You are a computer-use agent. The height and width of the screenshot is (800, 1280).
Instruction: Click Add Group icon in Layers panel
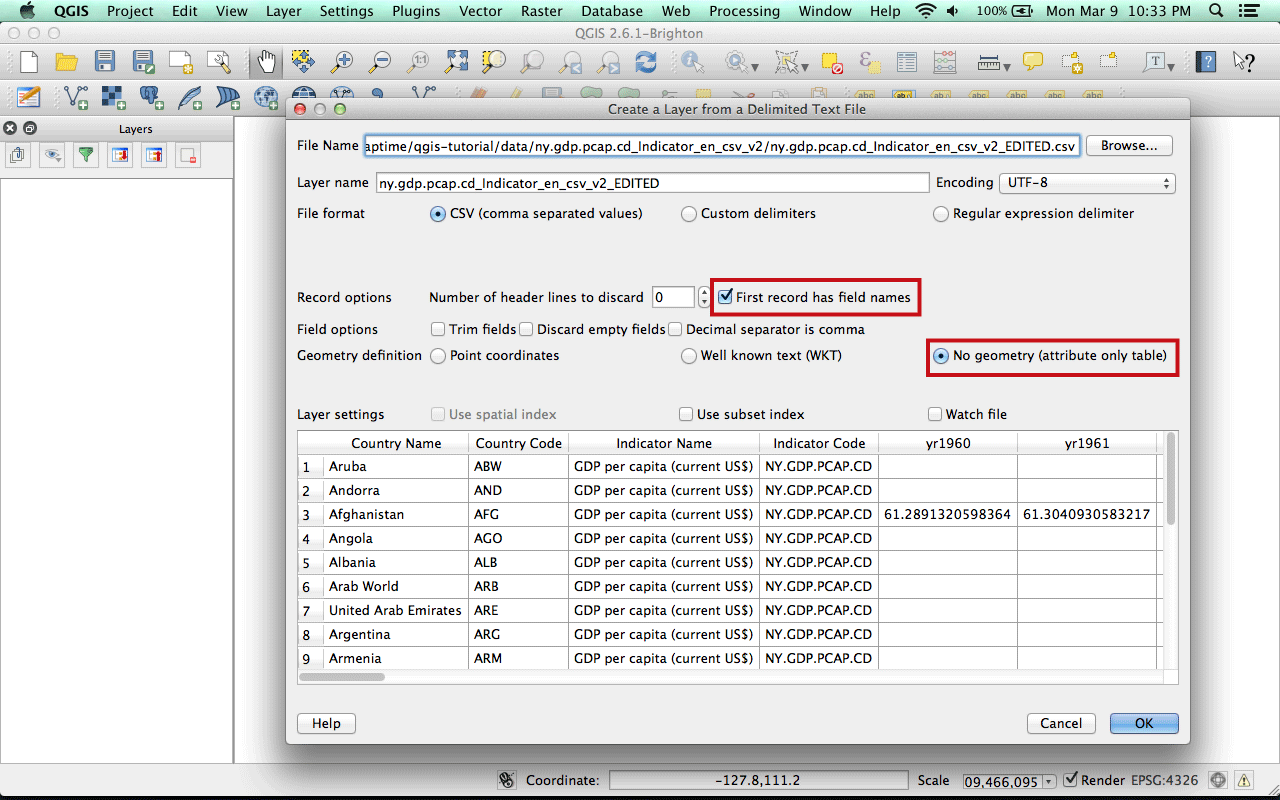coord(18,155)
